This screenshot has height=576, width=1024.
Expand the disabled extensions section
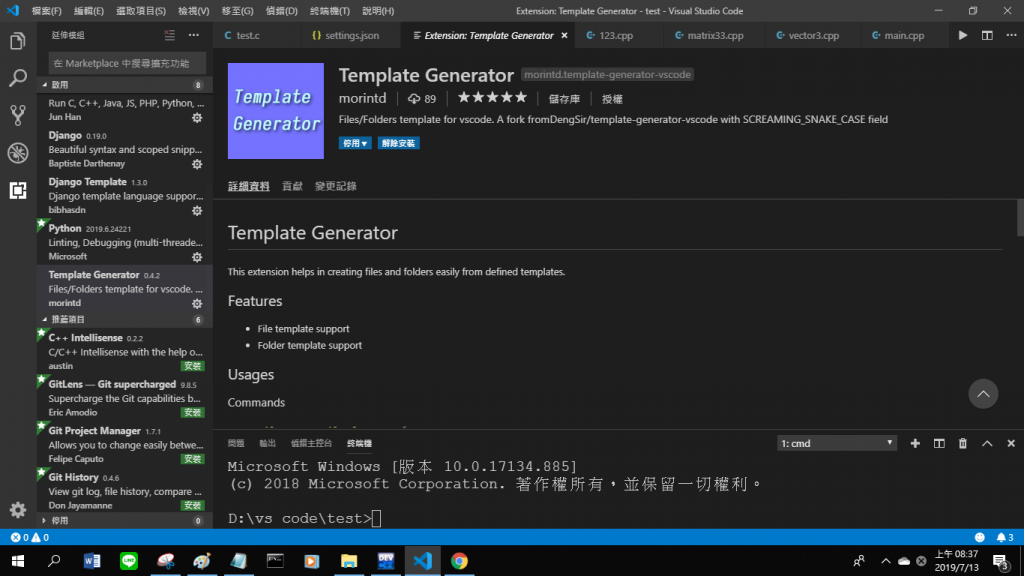pyautogui.click(x=124, y=520)
